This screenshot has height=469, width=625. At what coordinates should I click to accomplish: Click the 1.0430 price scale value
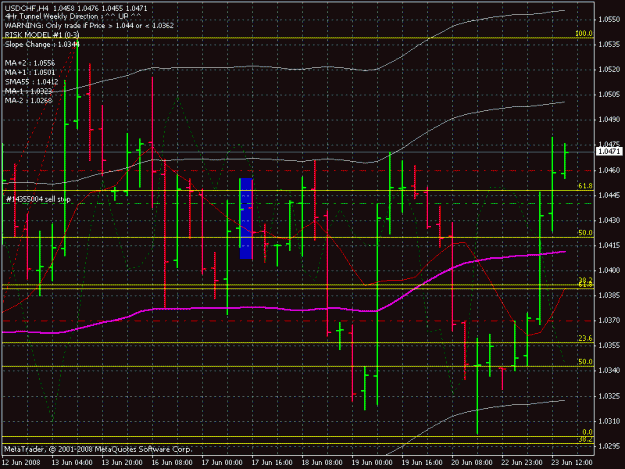[x=609, y=220]
